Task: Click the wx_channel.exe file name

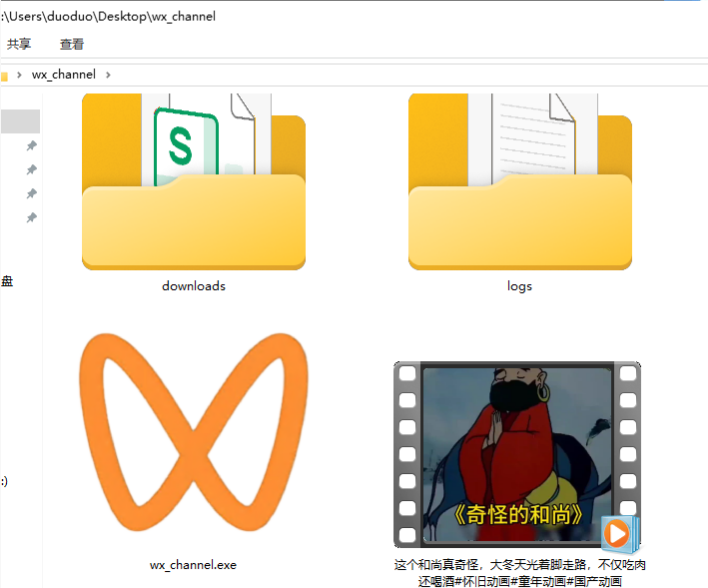Action: pos(193,565)
